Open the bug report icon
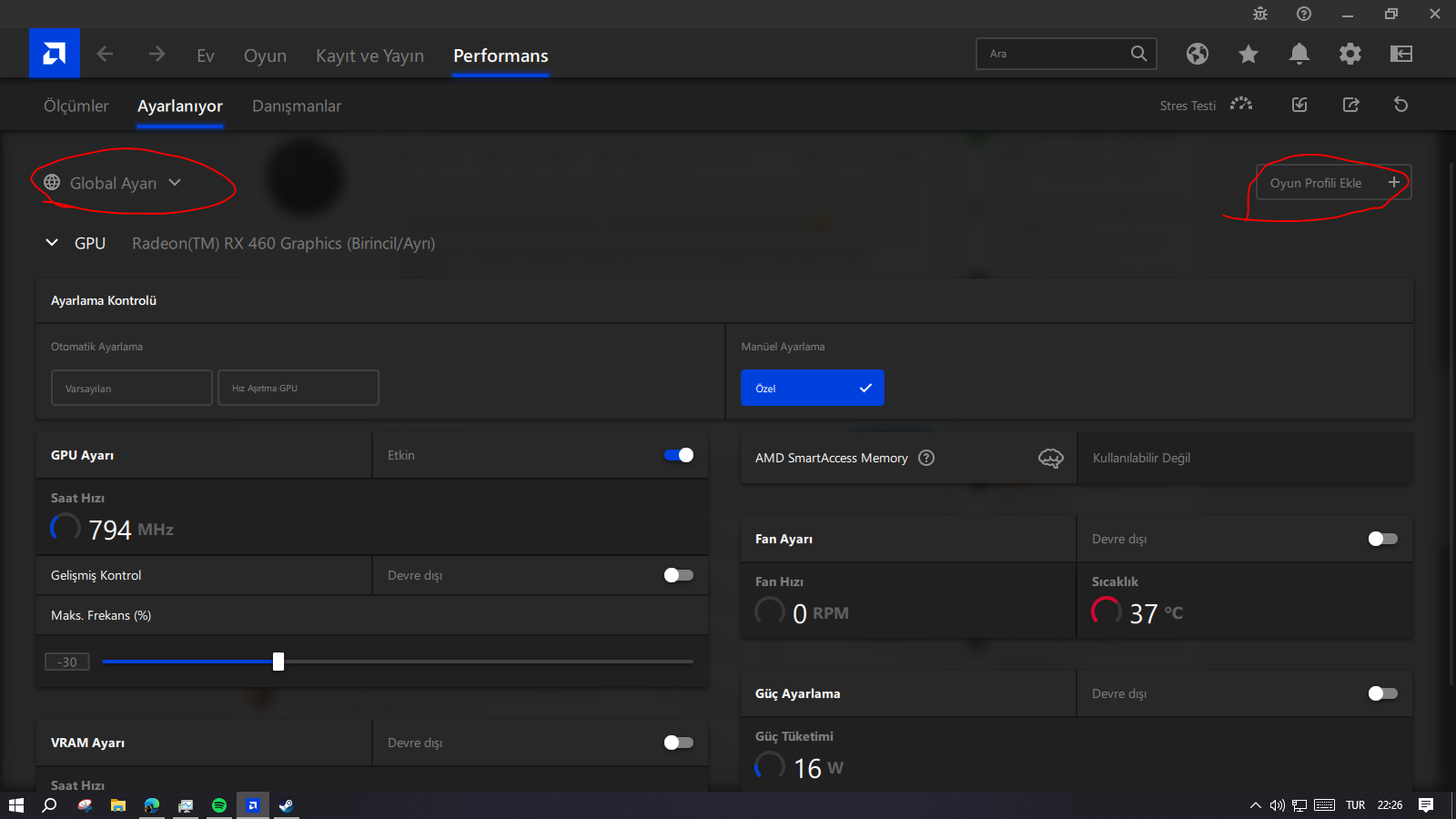 coord(1260,14)
